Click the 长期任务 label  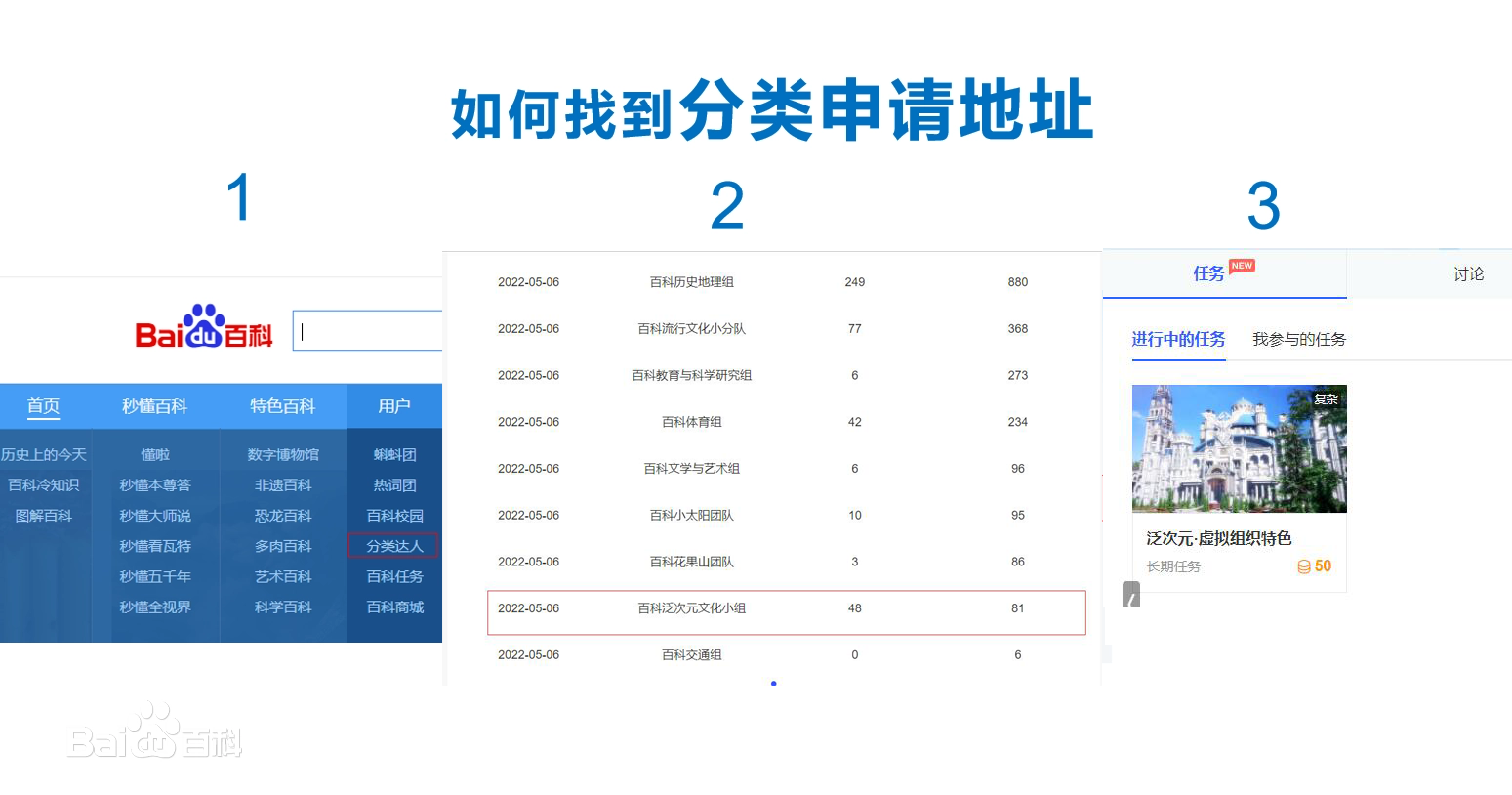point(1173,566)
